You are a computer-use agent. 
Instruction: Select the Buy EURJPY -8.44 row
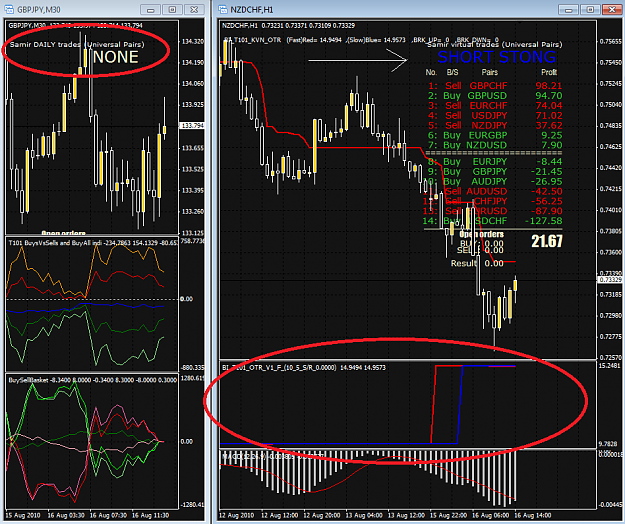(x=495, y=162)
